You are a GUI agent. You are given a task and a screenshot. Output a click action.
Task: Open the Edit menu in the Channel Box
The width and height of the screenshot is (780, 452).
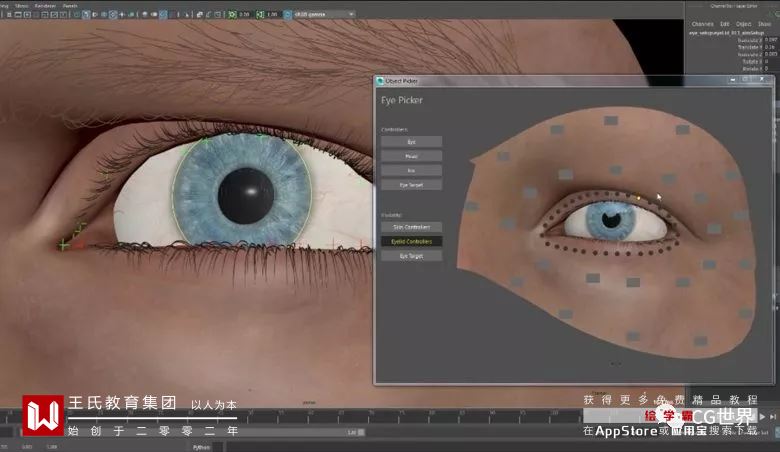click(x=725, y=24)
